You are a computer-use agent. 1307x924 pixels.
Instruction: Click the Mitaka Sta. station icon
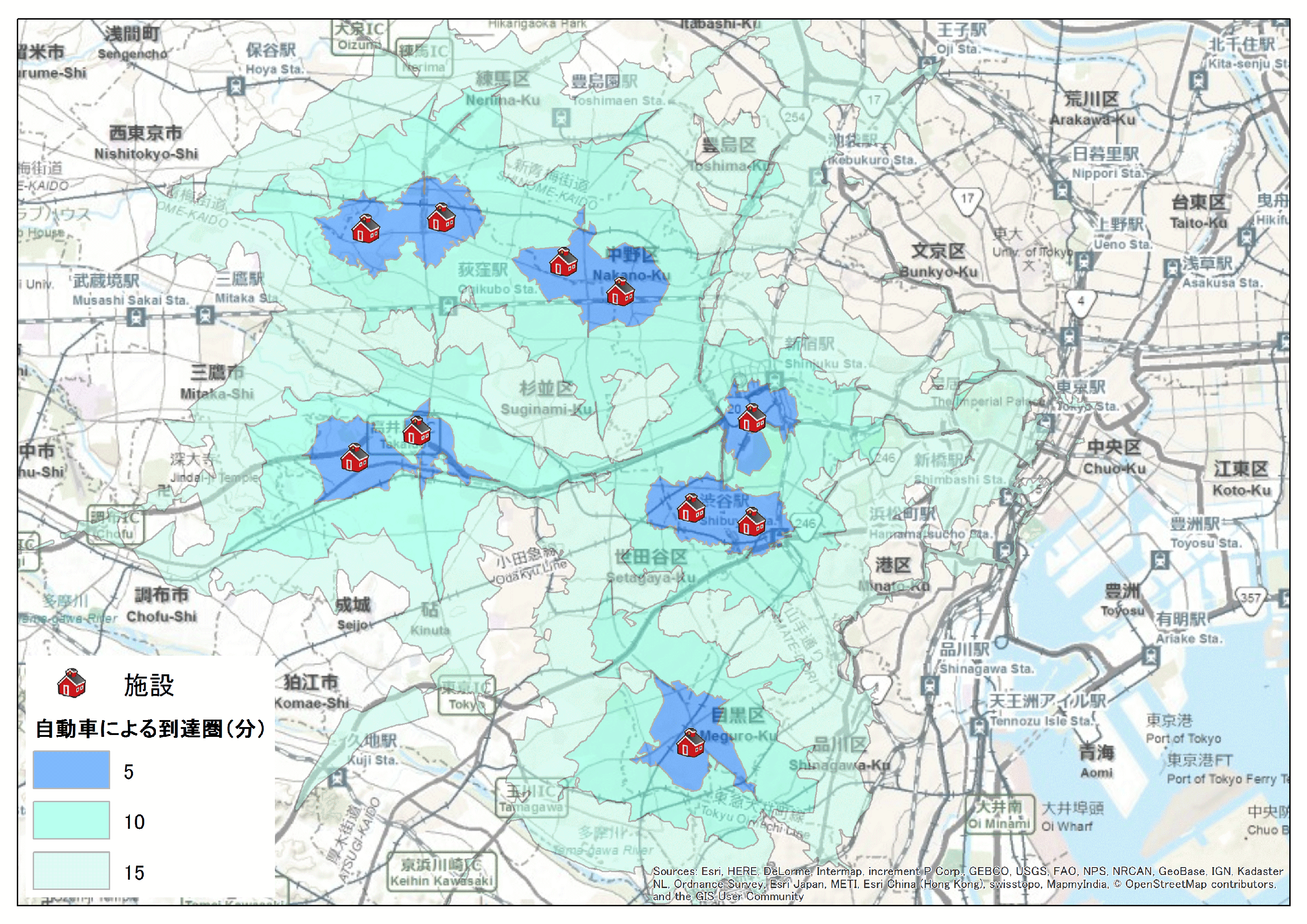pyautogui.click(x=205, y=315)
